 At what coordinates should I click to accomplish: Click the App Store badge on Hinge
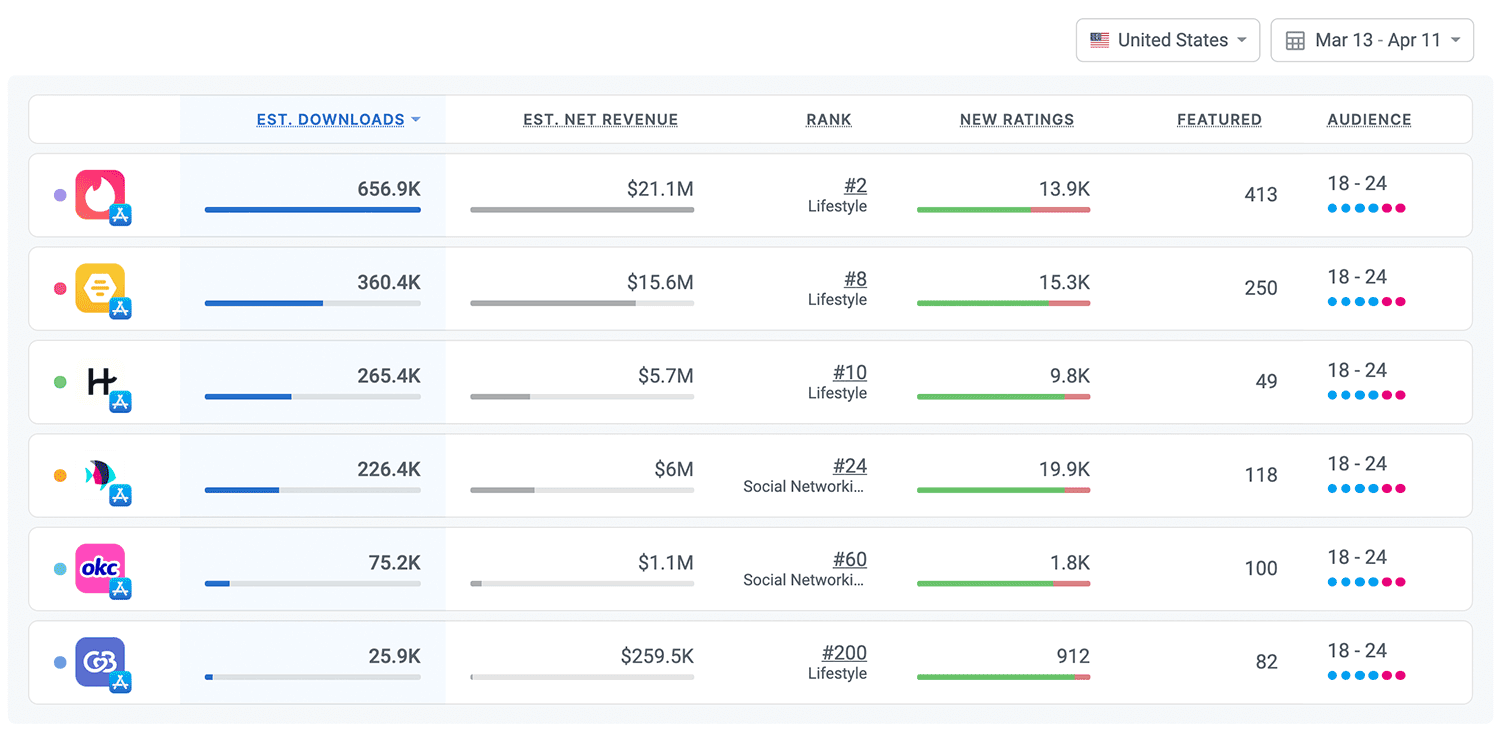[121, 401]
